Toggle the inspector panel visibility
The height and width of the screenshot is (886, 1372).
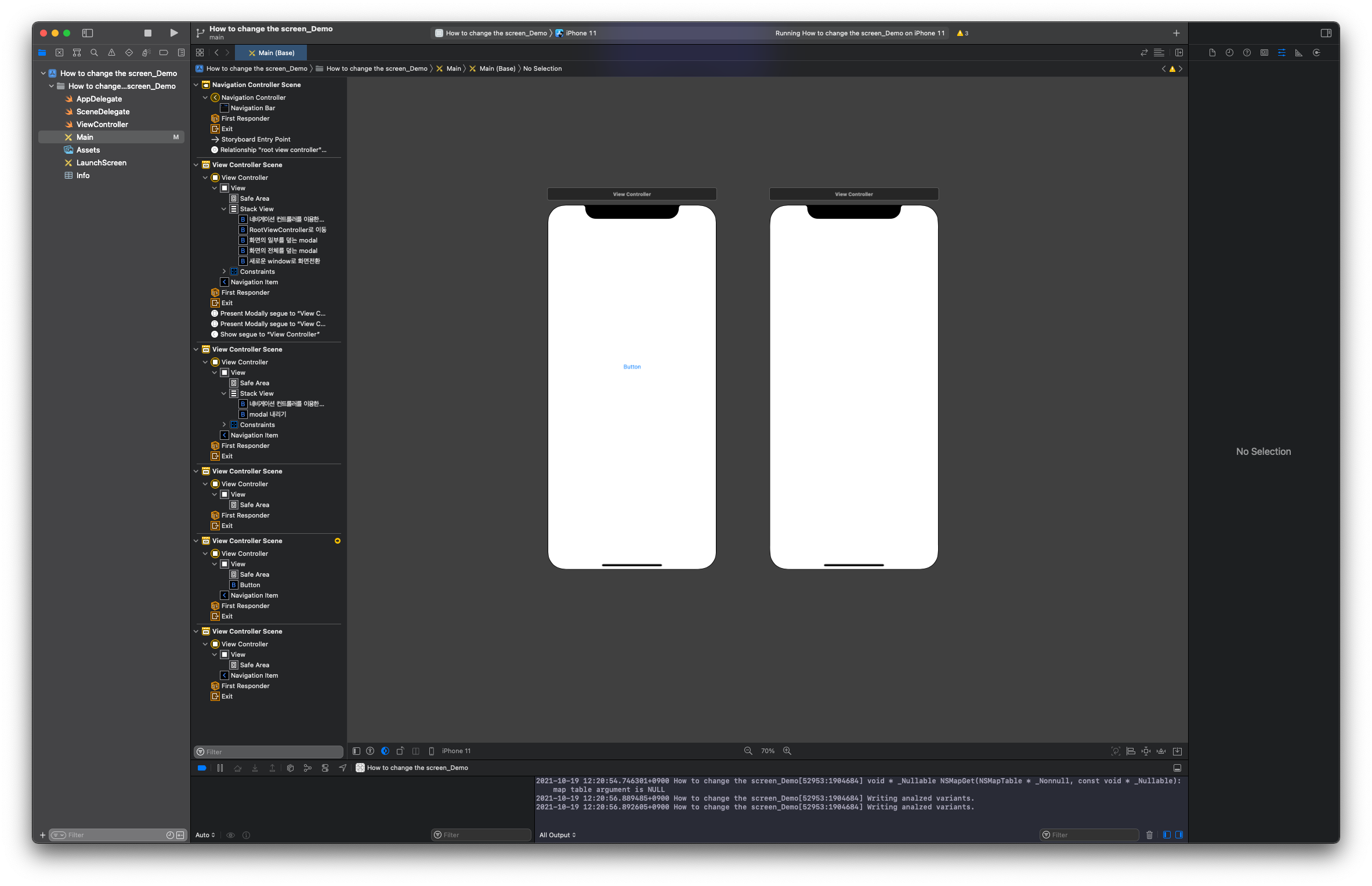coord(1326,33)
